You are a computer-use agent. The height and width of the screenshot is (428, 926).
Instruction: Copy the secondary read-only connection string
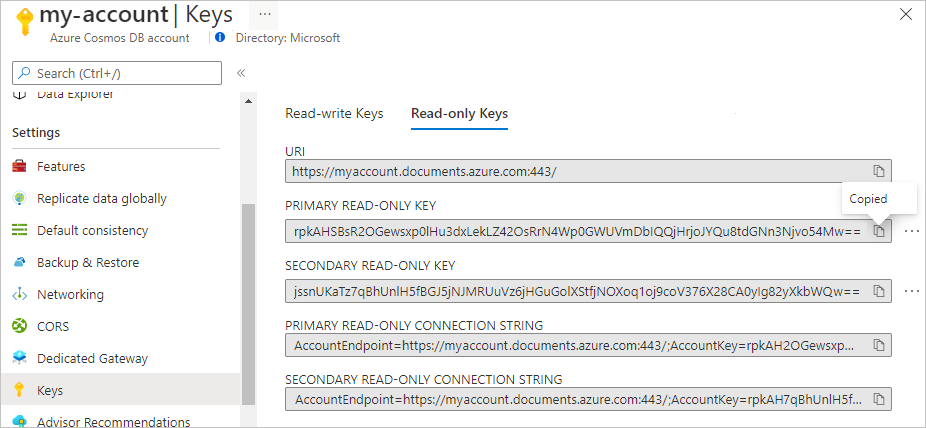pyautogui.click(x=879, y=399)
